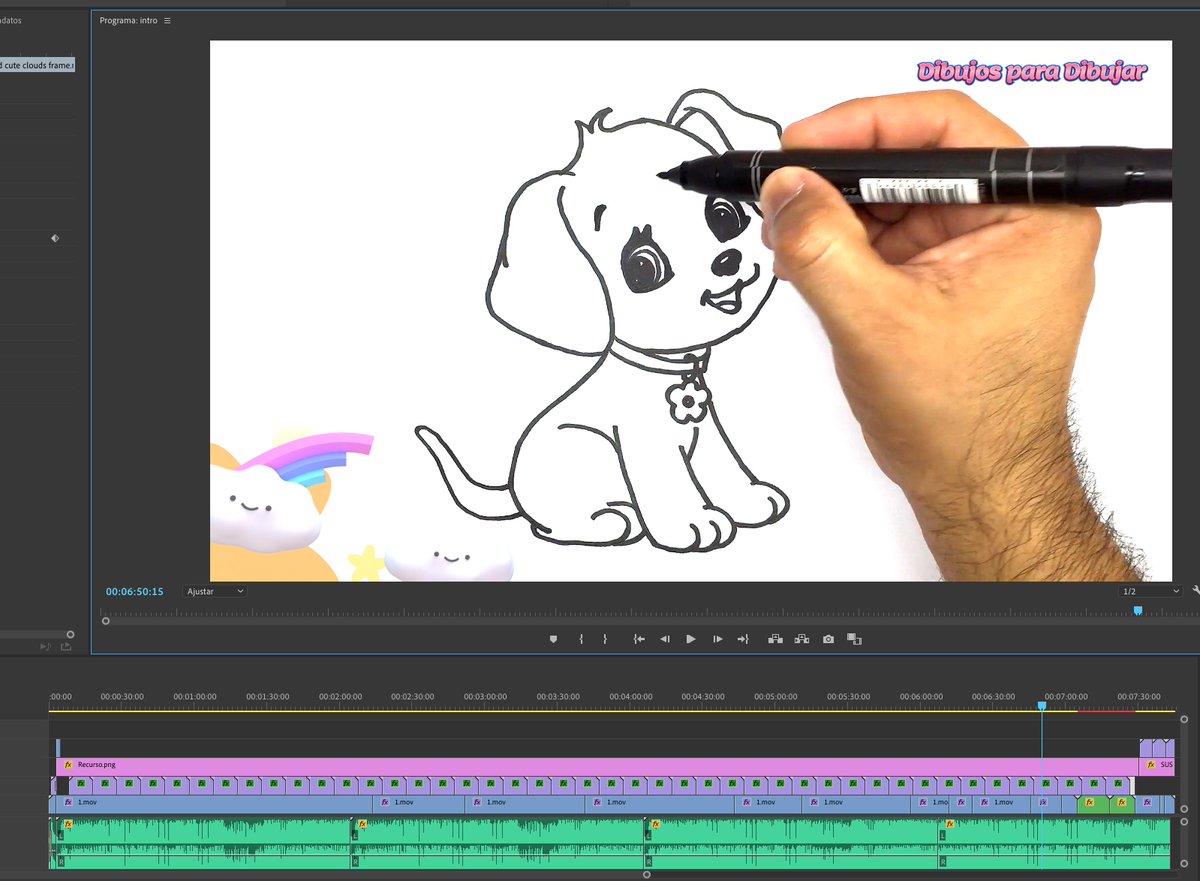Click the 00:06:50:15 timecode field
Viewport: 1200px width, 881px height.
tap(134, 592)
